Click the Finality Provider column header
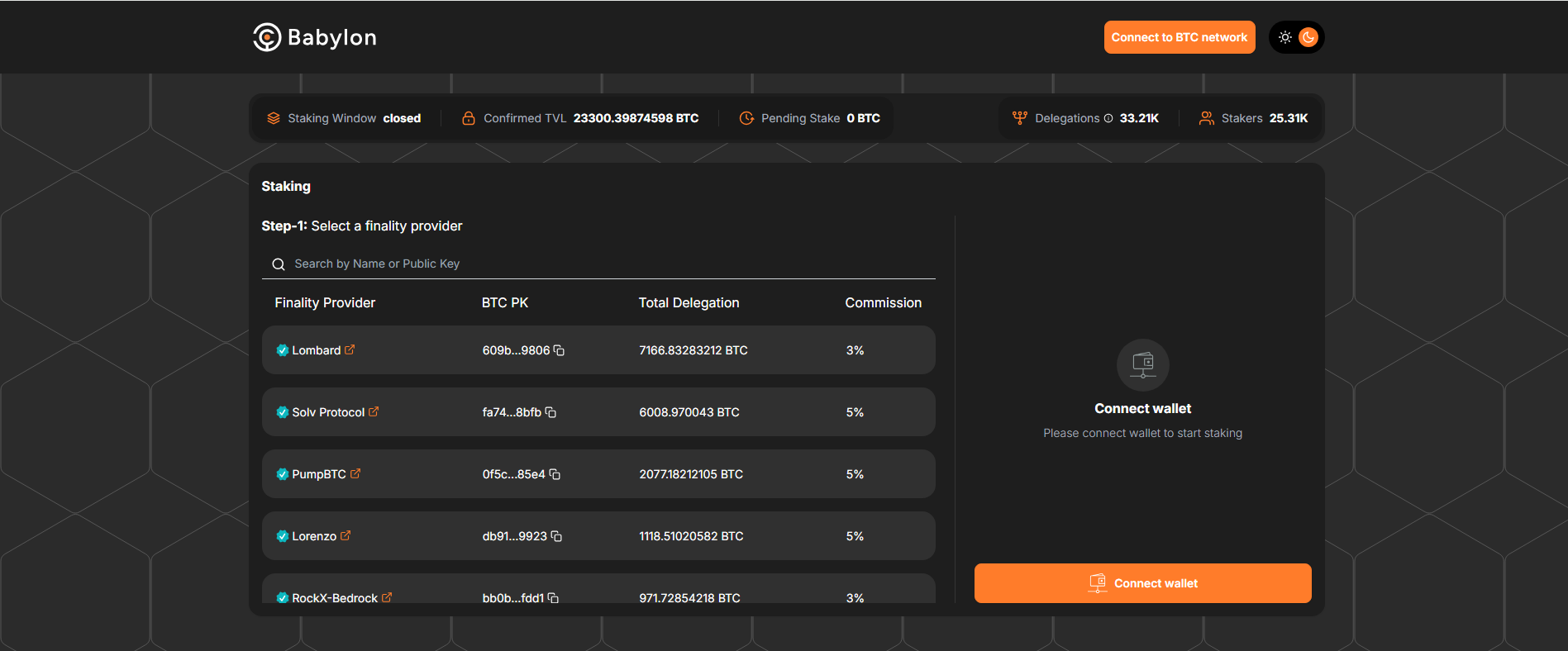1568x651 pixels. pos(325,303)
